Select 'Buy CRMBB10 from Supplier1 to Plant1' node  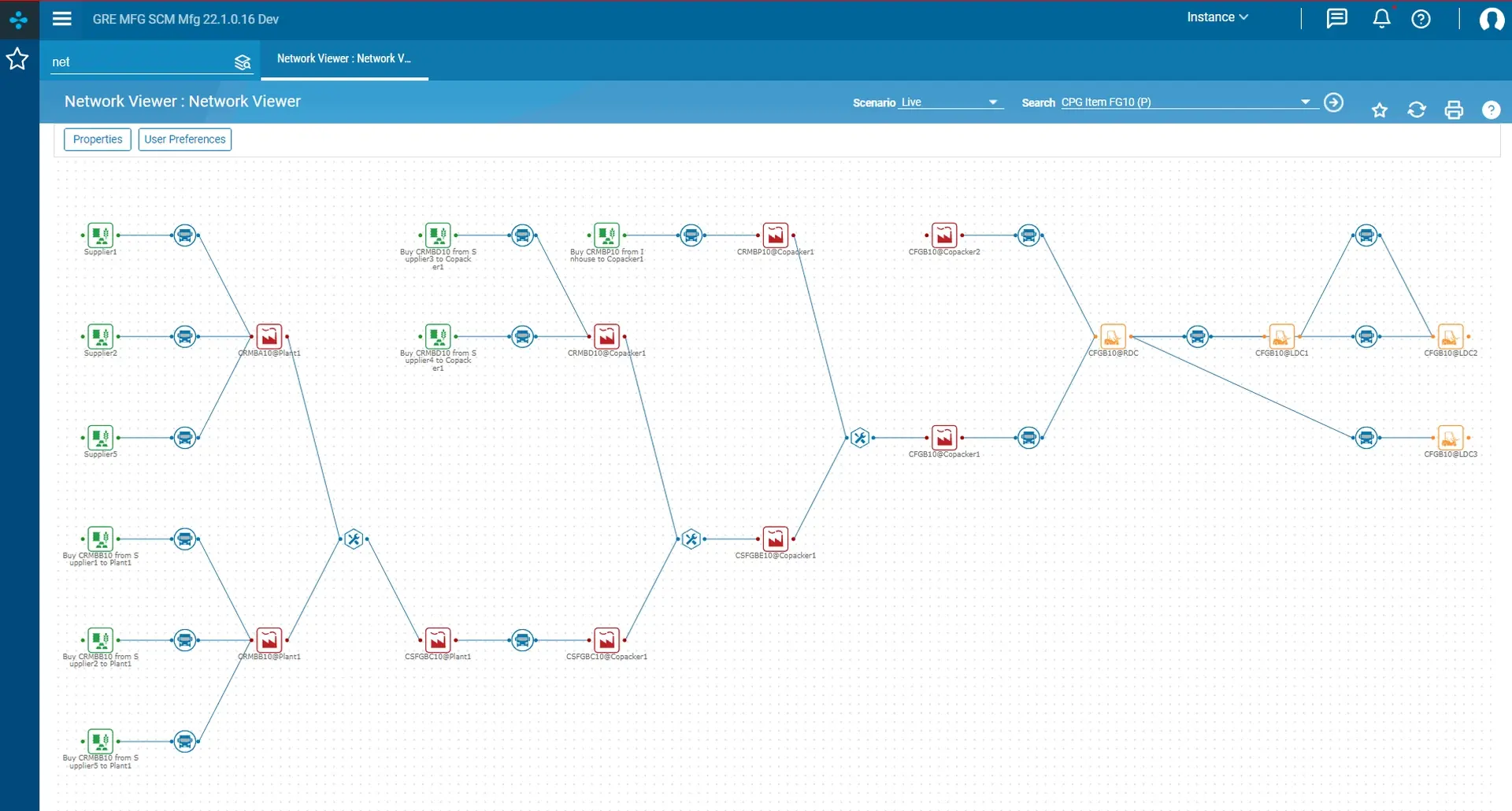point(101,539)
